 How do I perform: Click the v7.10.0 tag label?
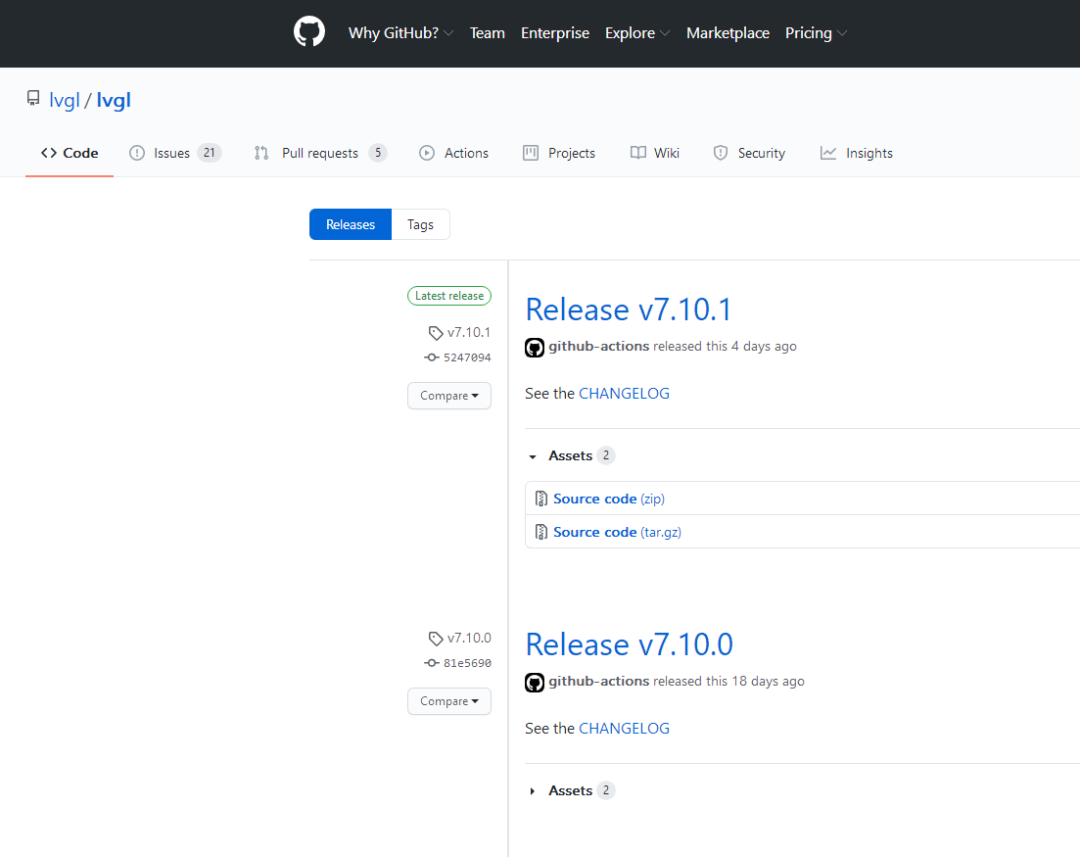click(469, 639)
